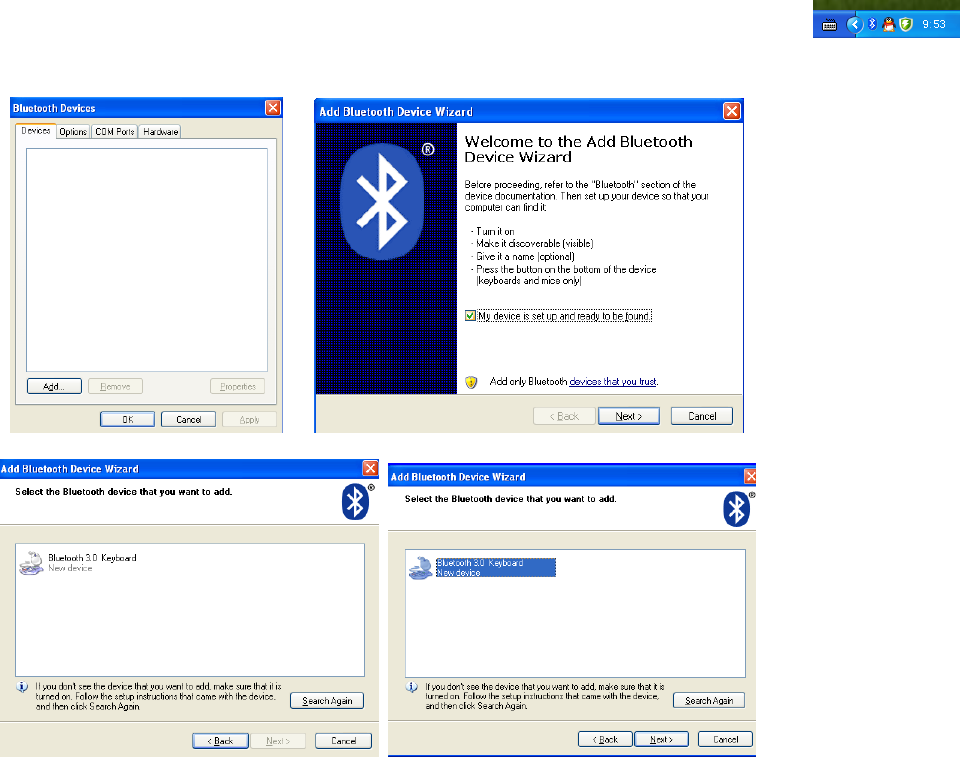Close the bottom-right wizard window

(750, 476)
